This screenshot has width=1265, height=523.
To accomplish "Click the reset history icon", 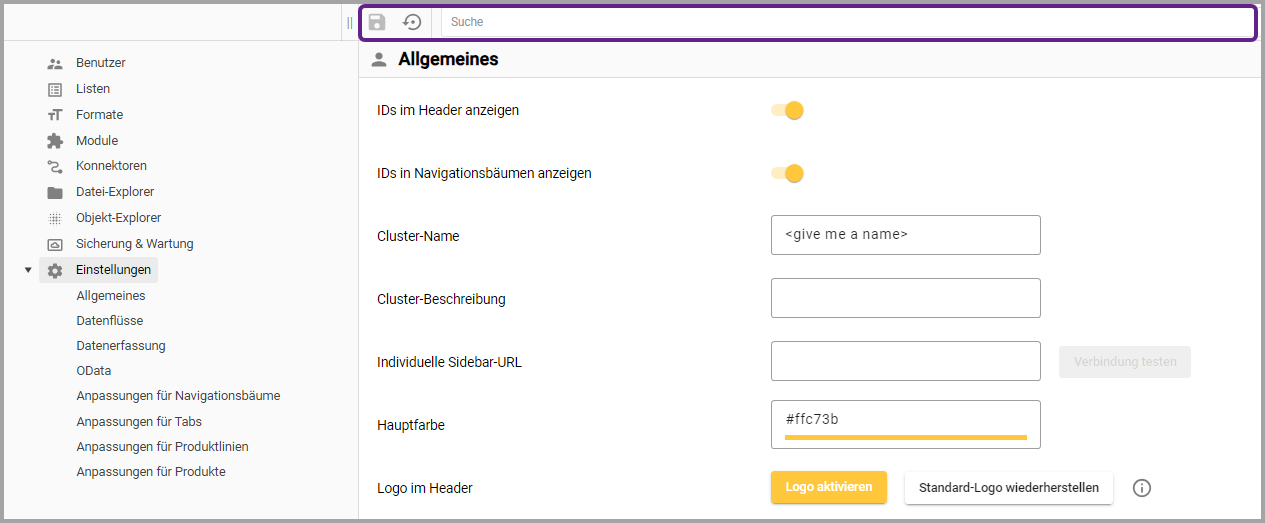I will pyautogui.click(x=412, y=22).
